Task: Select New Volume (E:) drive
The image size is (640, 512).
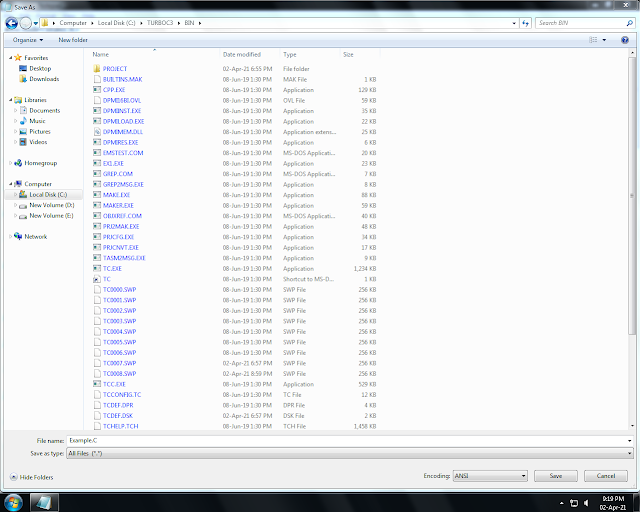Action: click(51, 216)
